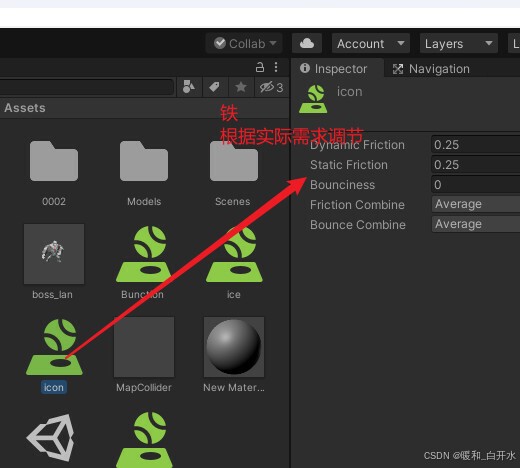Switch to the Navigation tab
This screenshot has width=520, height=468.
click(431, 69)
